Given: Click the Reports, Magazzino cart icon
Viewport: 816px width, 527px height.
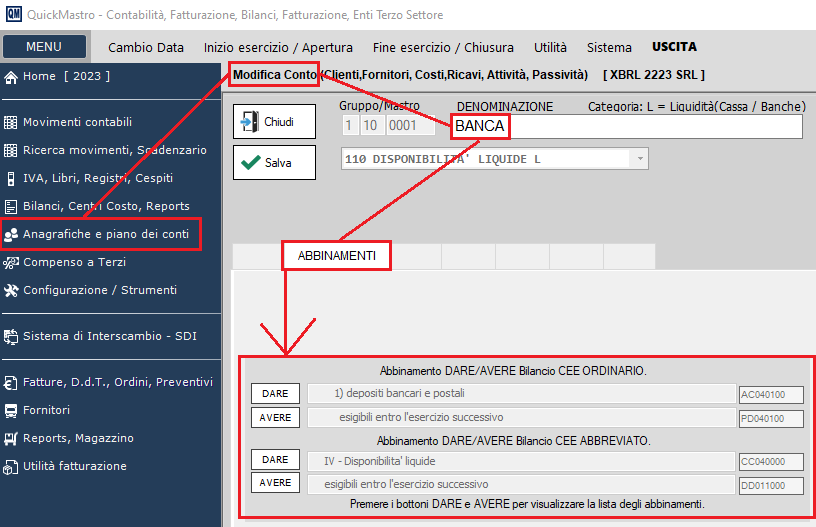Looking at the screenshot, I should pyautogui.click(x=11, y=439).
